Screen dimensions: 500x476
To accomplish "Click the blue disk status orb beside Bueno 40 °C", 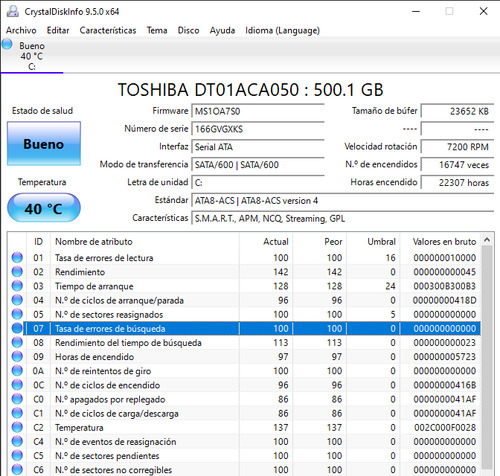I will (x=7, y=44).
